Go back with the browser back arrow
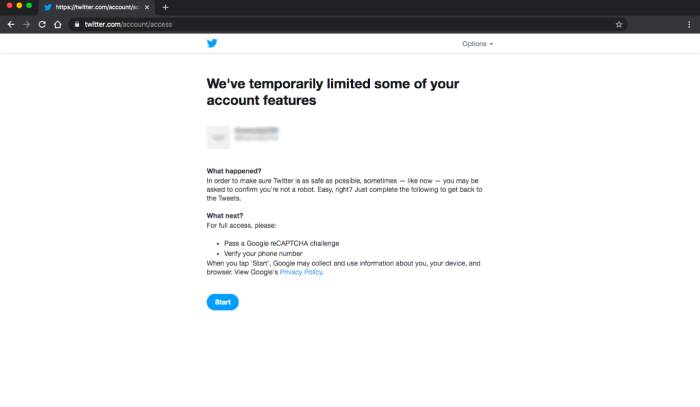 (11, 24)
